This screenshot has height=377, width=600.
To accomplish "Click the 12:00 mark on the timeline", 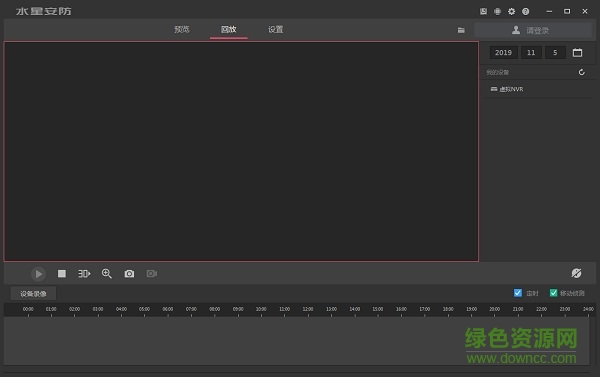I will [308, 309].
